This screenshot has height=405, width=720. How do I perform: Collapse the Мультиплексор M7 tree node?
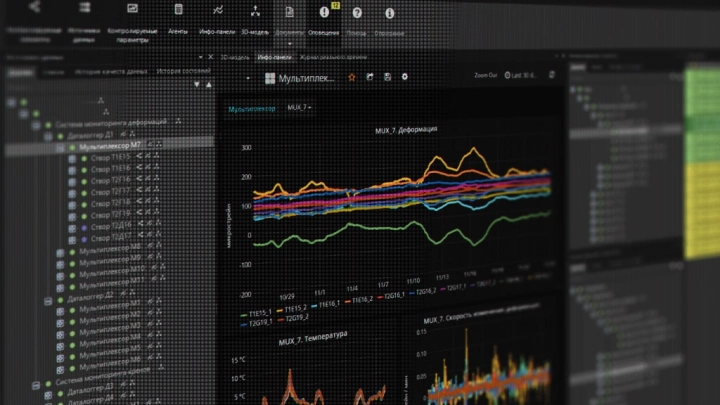click(59, 146)
